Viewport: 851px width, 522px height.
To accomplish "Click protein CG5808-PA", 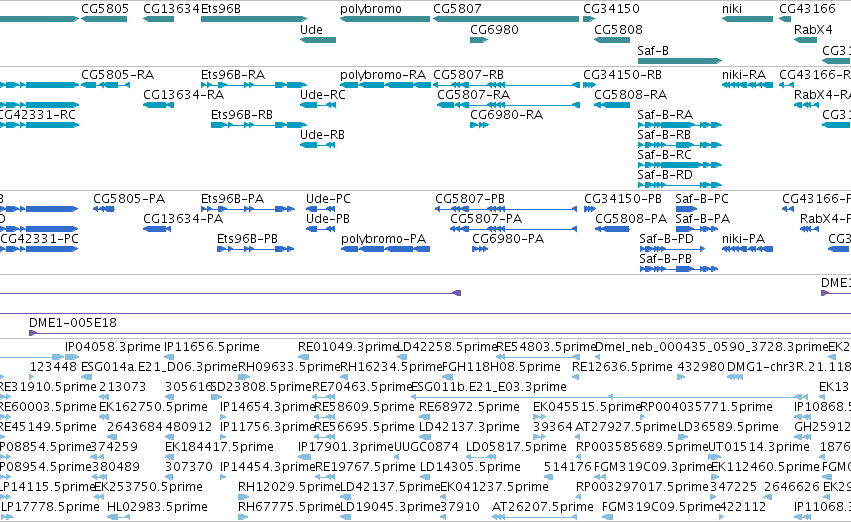I will (x=631, y=219).
